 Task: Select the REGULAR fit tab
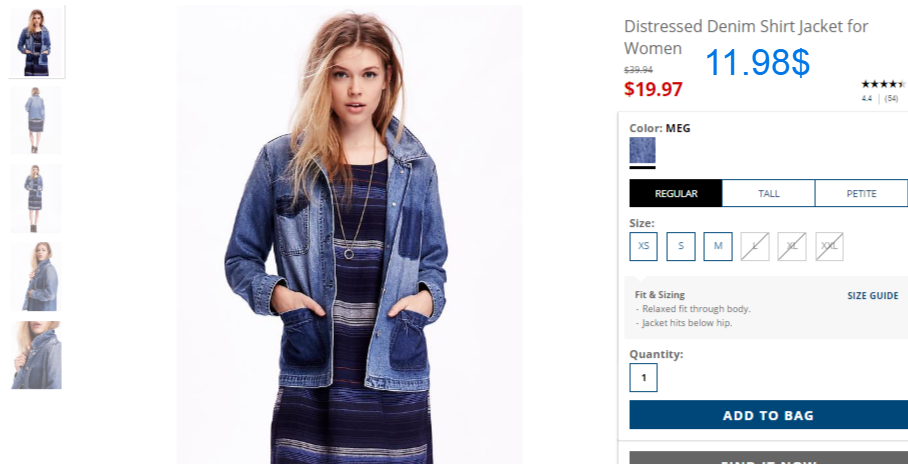[x=676, y=193]
